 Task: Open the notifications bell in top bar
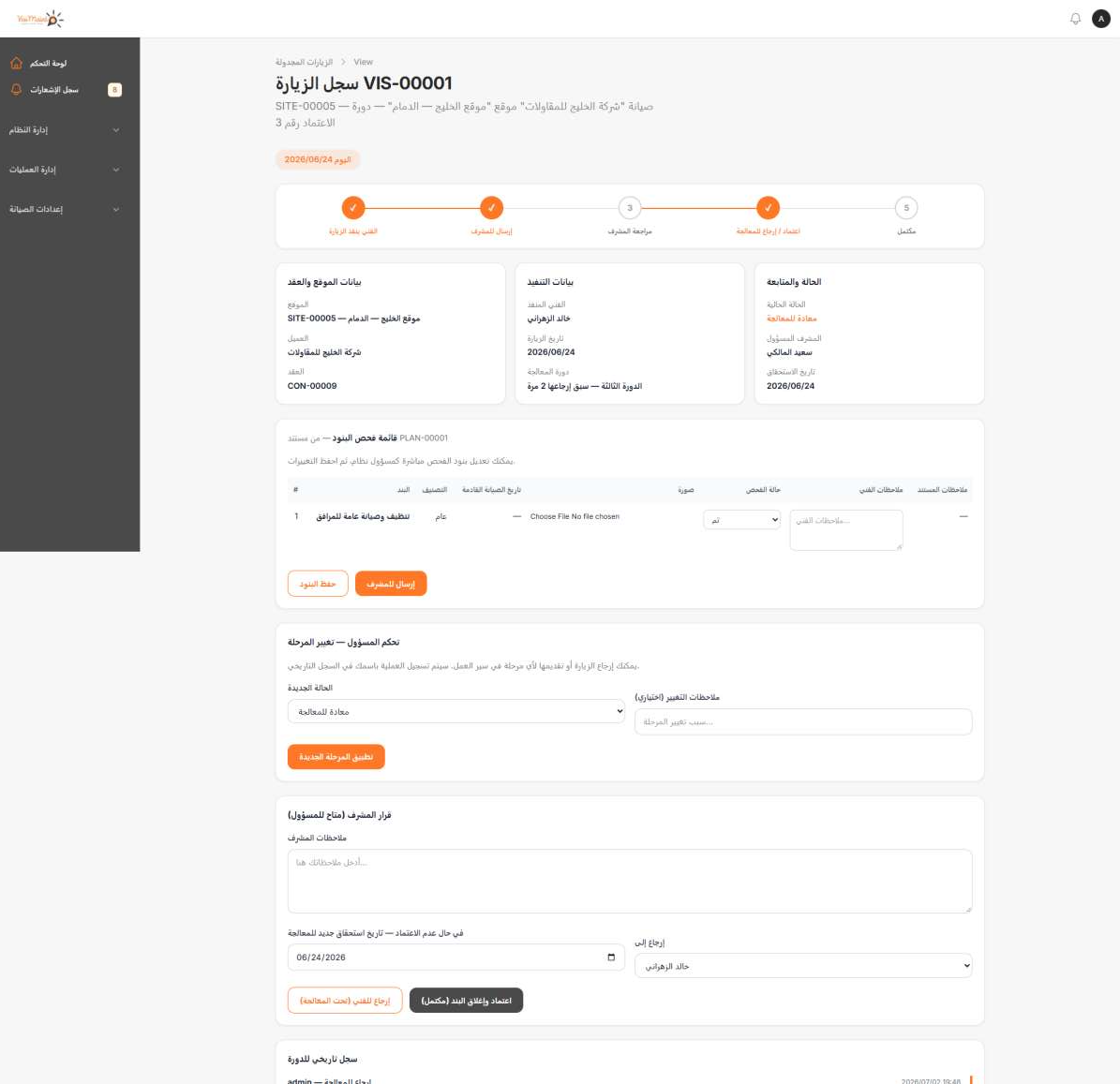point(1075,19)
